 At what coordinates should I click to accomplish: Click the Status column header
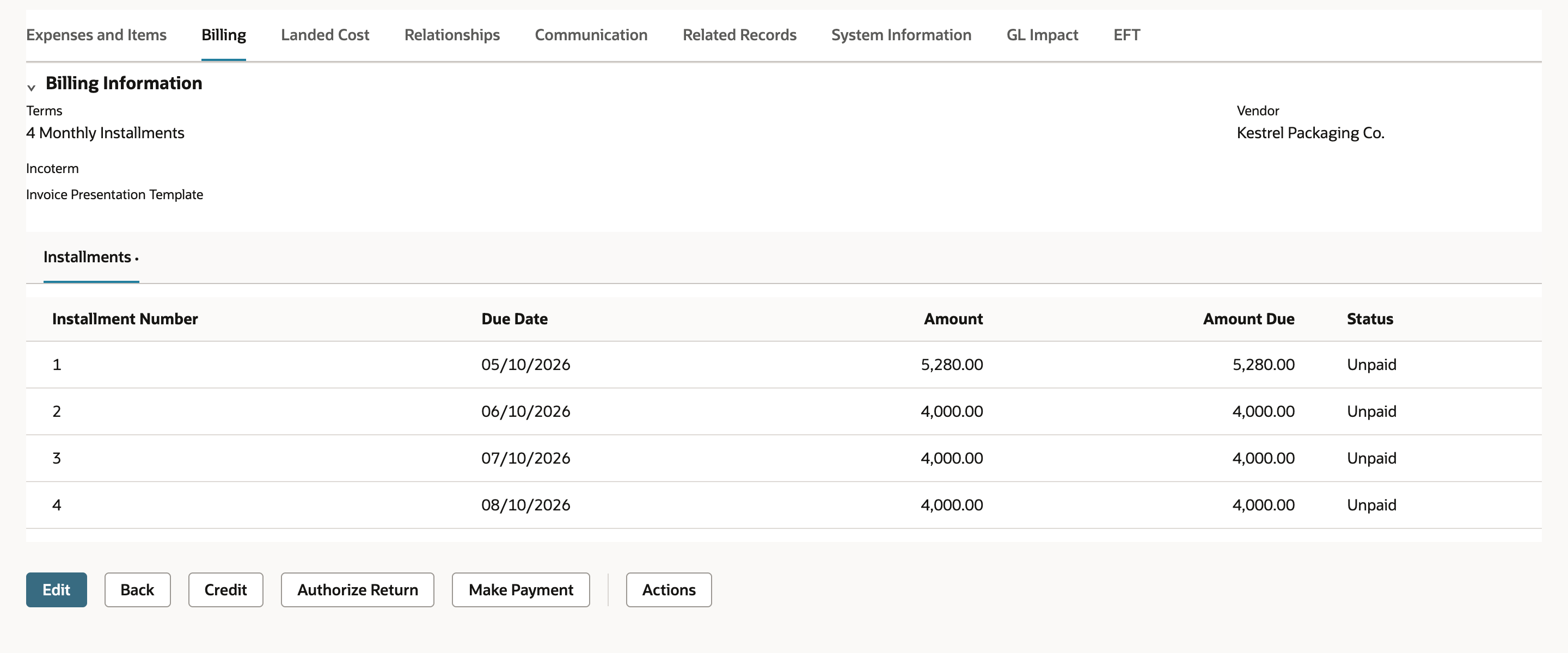click(x=1370, y=318)
